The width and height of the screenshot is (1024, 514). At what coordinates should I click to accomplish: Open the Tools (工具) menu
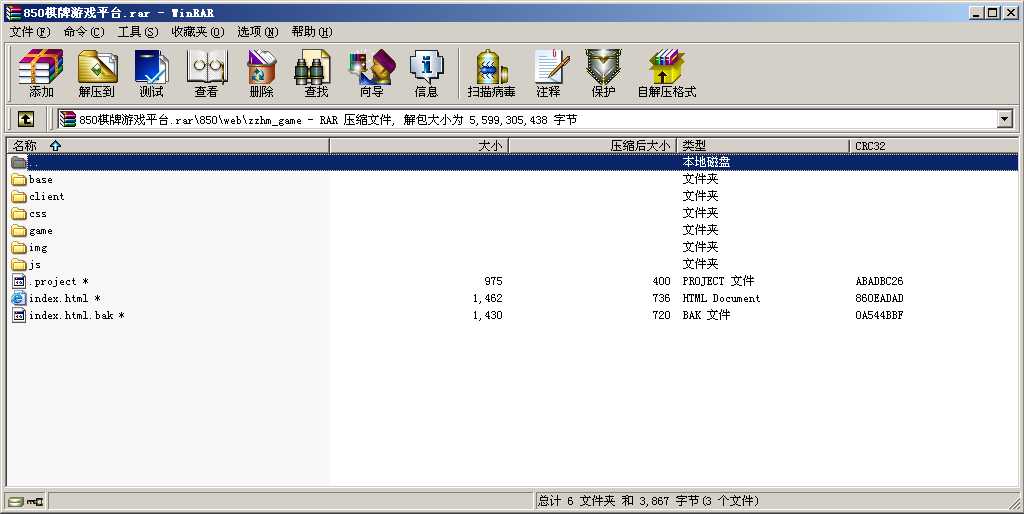(x=138, y=31)
